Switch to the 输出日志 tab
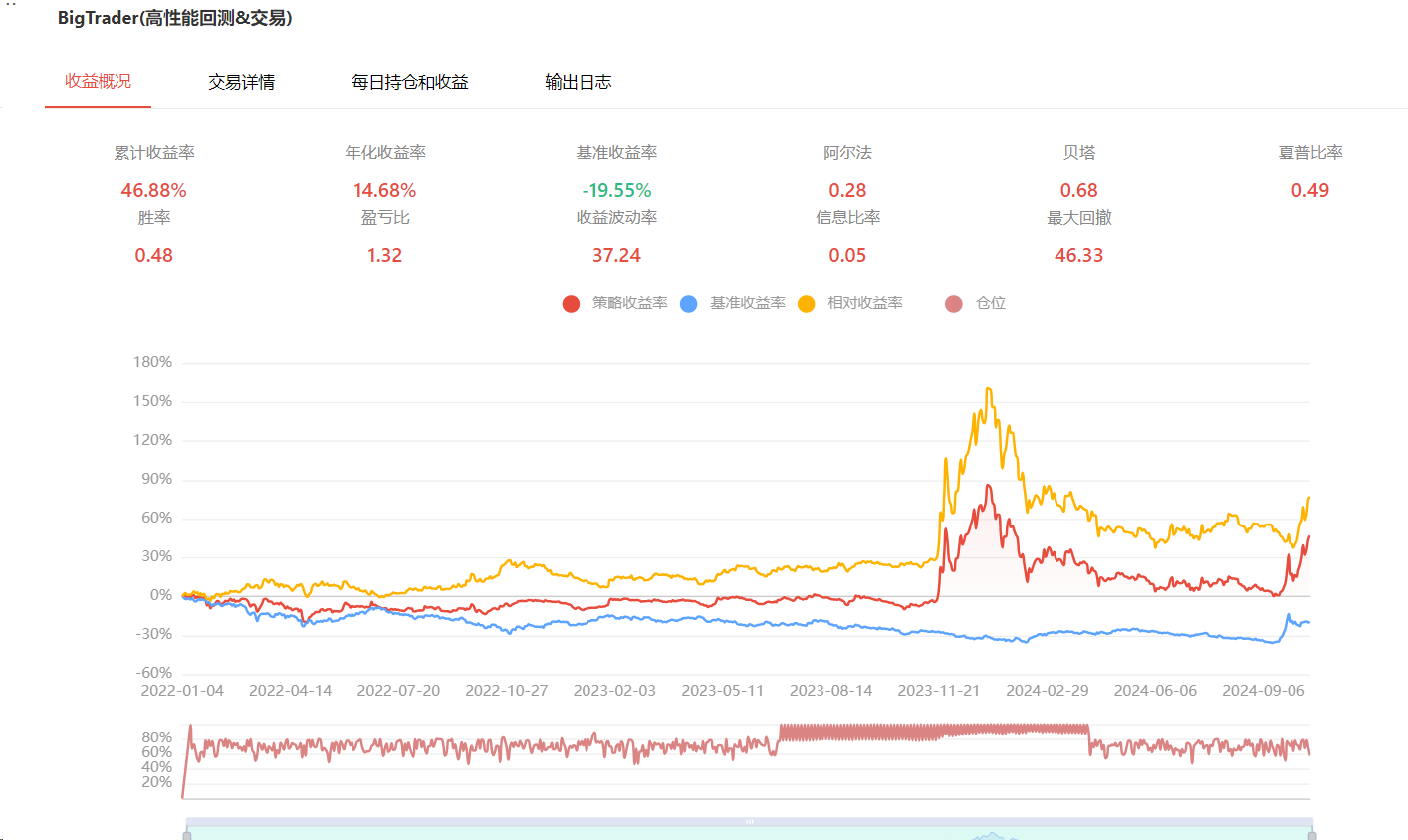This screenshot has height=840, width=1408. [579, 82]
